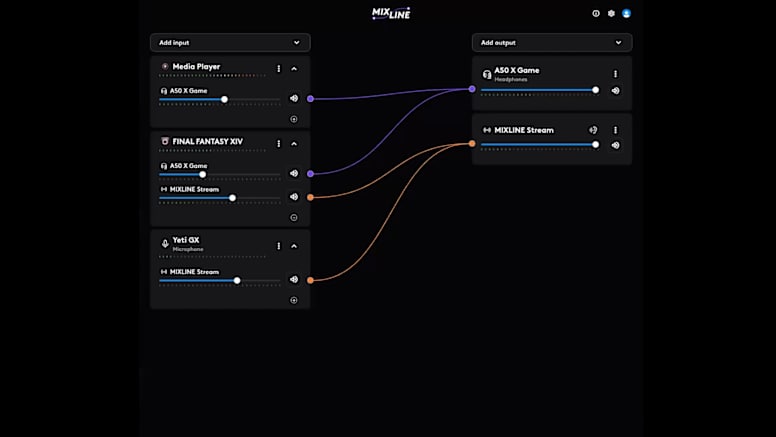The height and width of the screenshot is (437, 776).
Task: Open A50 X Game output three-dot menu
Action: pyautogui.click(x=616, y=74)
